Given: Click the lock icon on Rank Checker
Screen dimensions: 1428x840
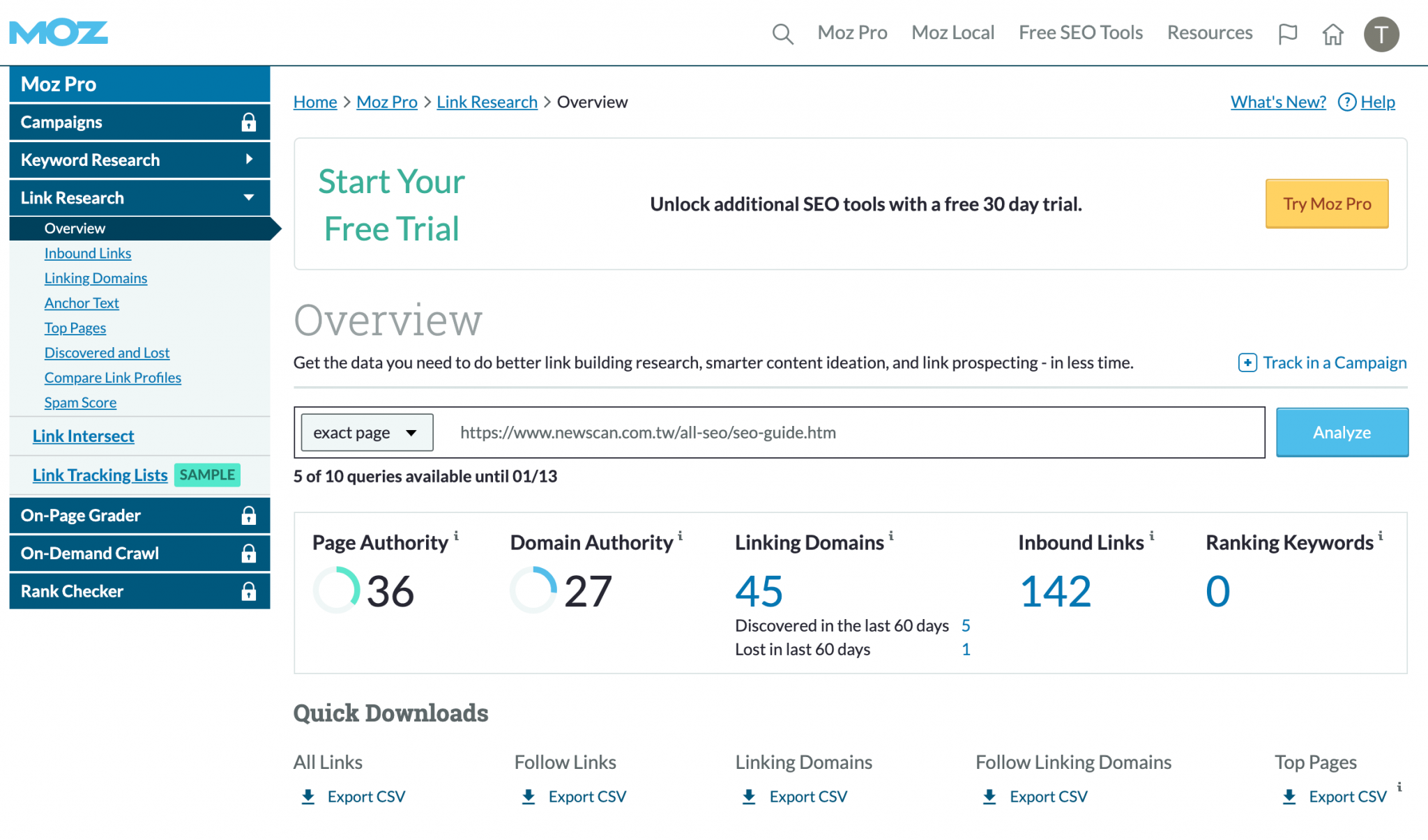Looking at the screenshot, I should [x=249, y=590].
